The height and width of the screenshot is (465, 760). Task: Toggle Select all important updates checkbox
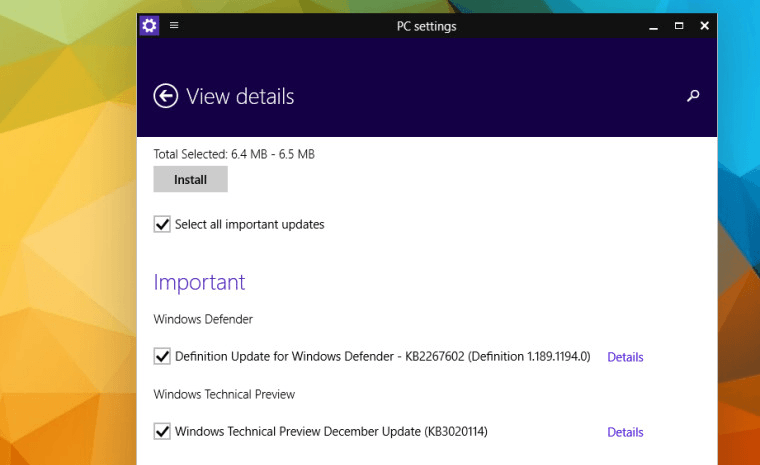point(162,224)
